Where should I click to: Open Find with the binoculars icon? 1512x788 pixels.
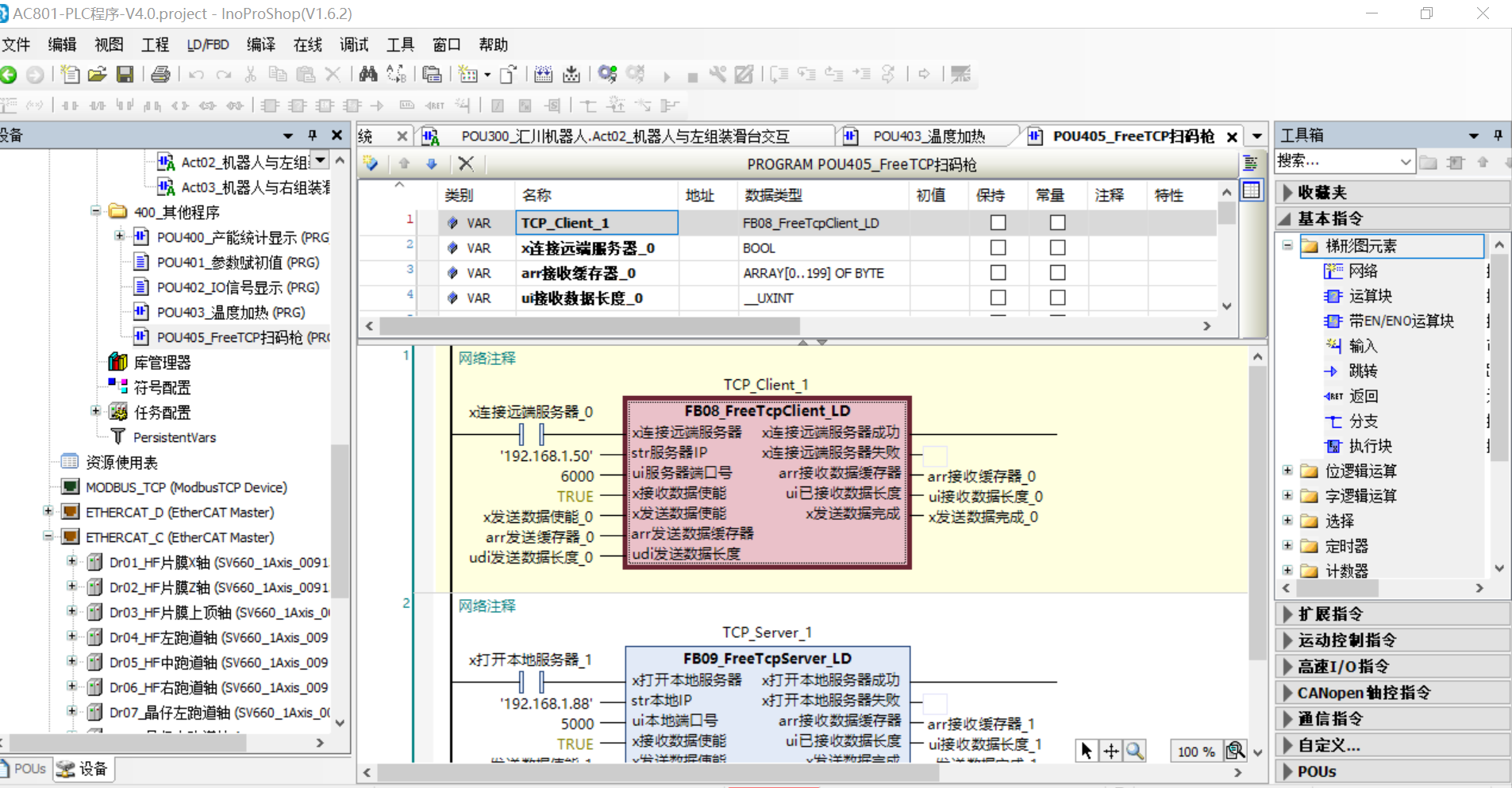pos(368,75)
